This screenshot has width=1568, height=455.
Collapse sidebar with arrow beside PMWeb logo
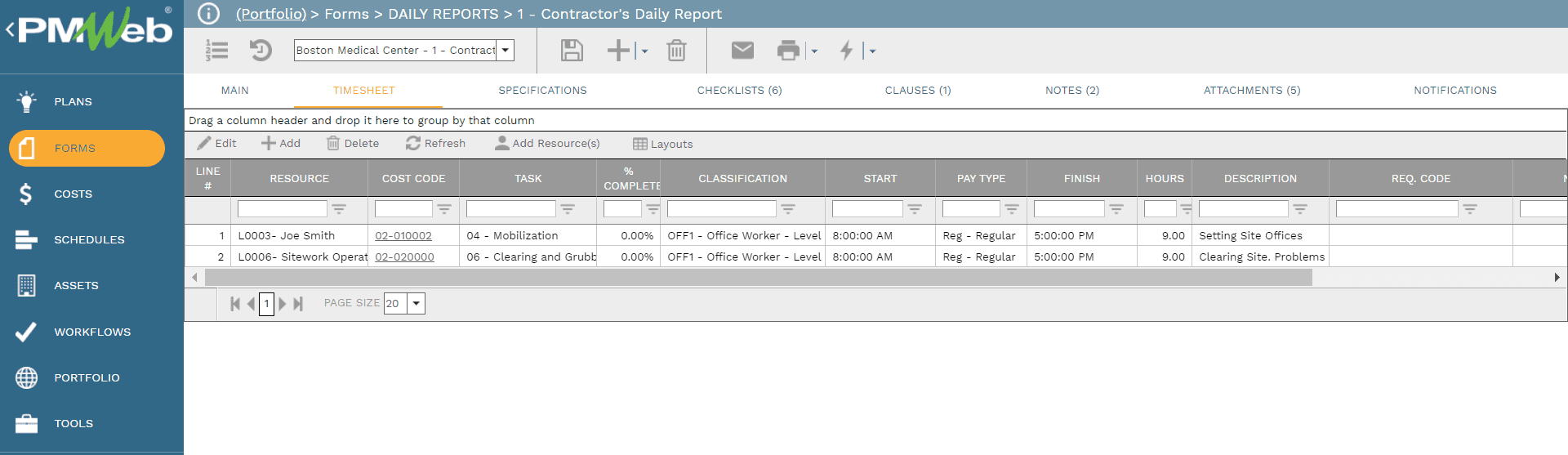click(10, 30)
